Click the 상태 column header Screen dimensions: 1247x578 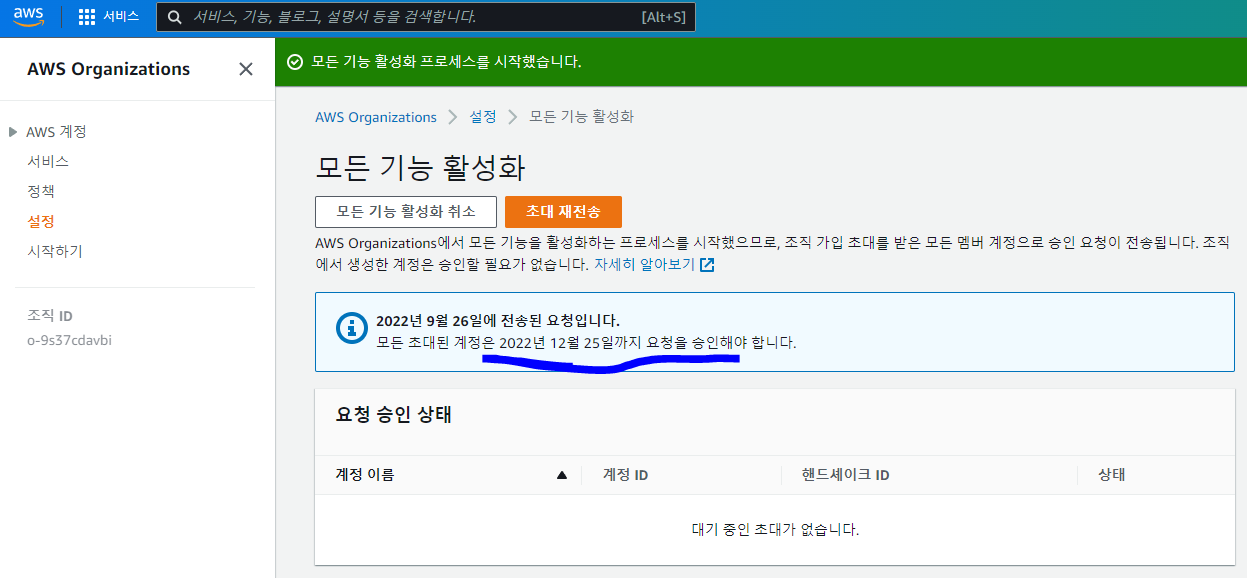[x=1111, y=475]
